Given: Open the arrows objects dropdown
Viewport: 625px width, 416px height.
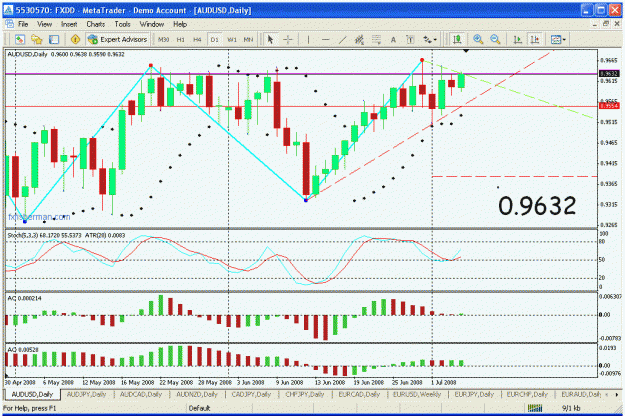Looking at the screenshot, I should pyautogui.click(x=430, y=39).
